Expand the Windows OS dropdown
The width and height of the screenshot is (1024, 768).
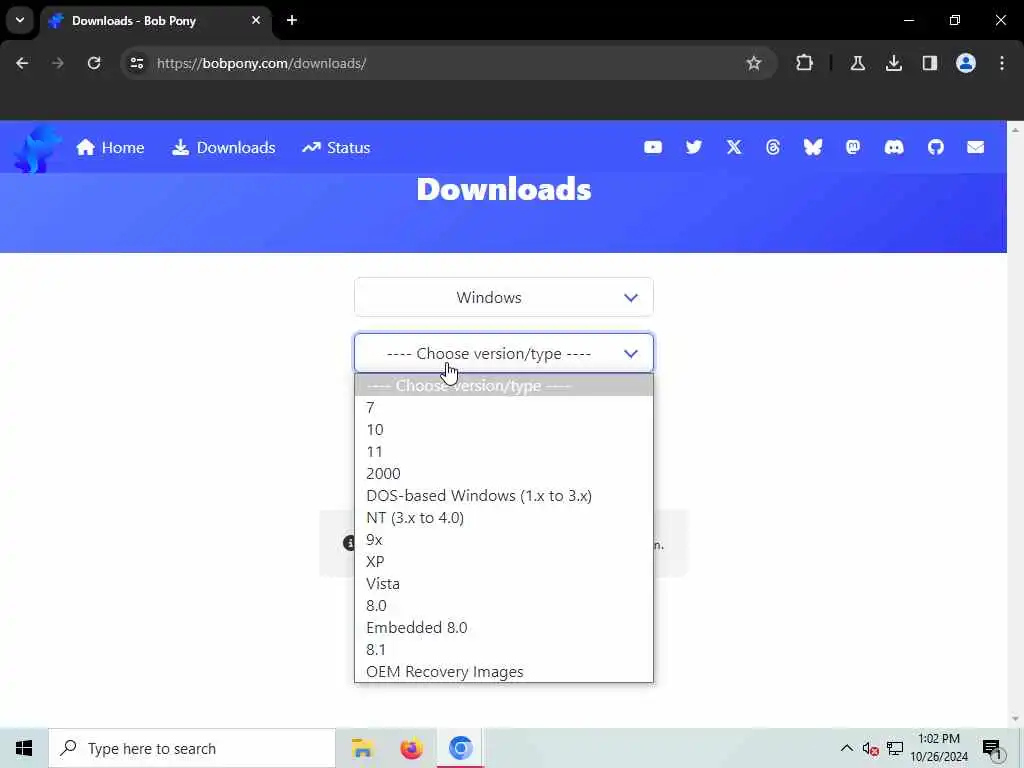click(504, 297)
